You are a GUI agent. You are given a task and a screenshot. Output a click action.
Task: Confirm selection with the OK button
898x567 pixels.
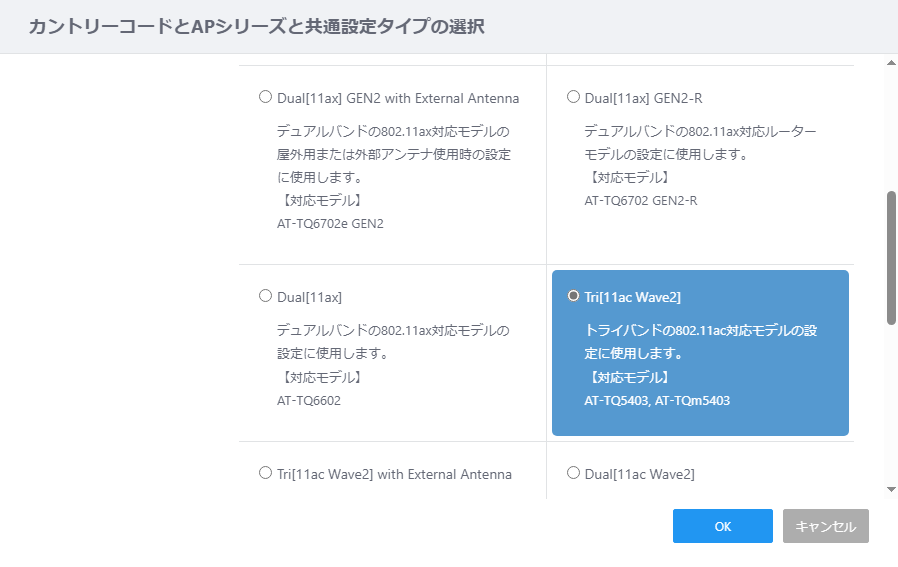[x=723, y=526]
